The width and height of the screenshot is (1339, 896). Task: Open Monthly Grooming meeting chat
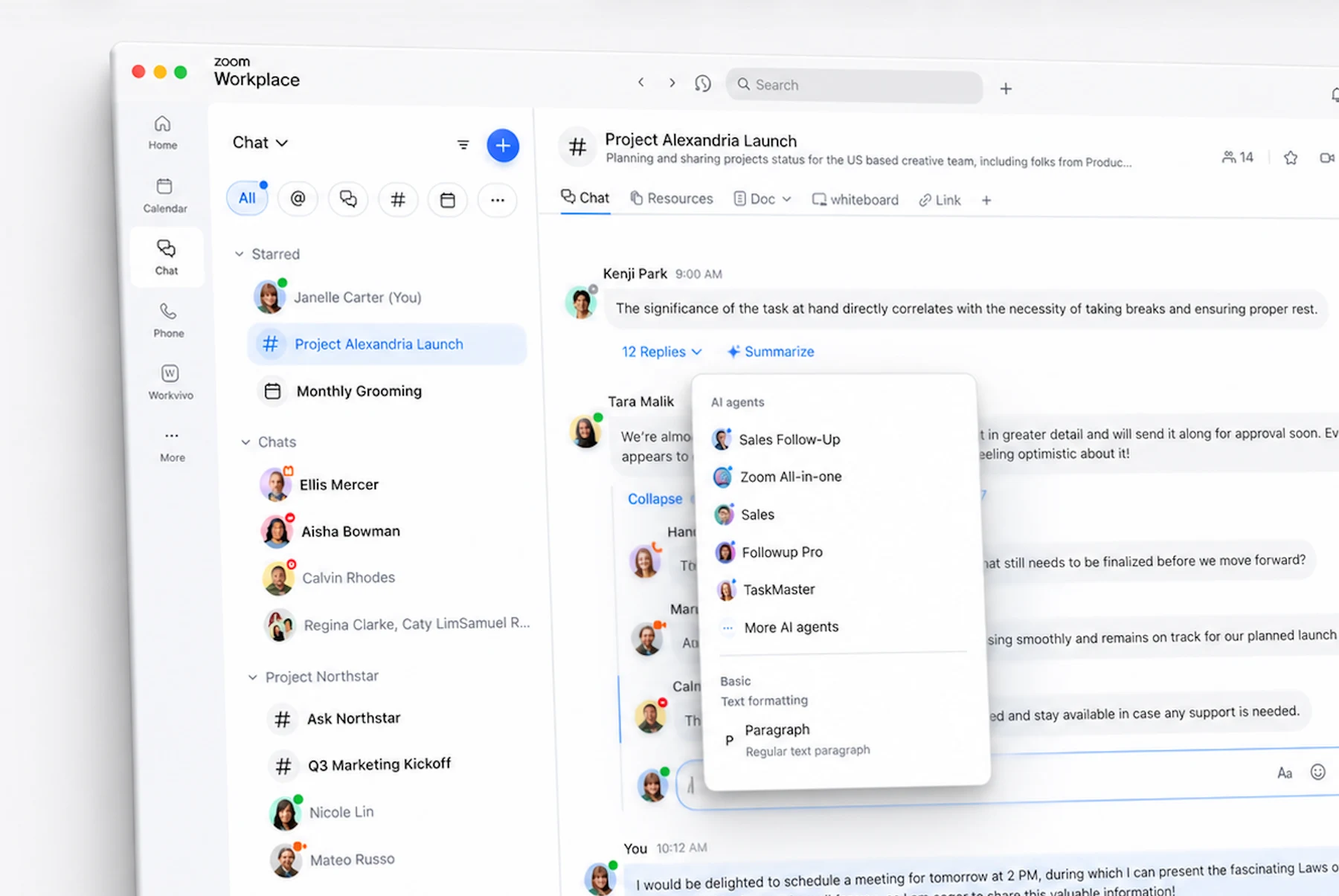pos(388,390)
